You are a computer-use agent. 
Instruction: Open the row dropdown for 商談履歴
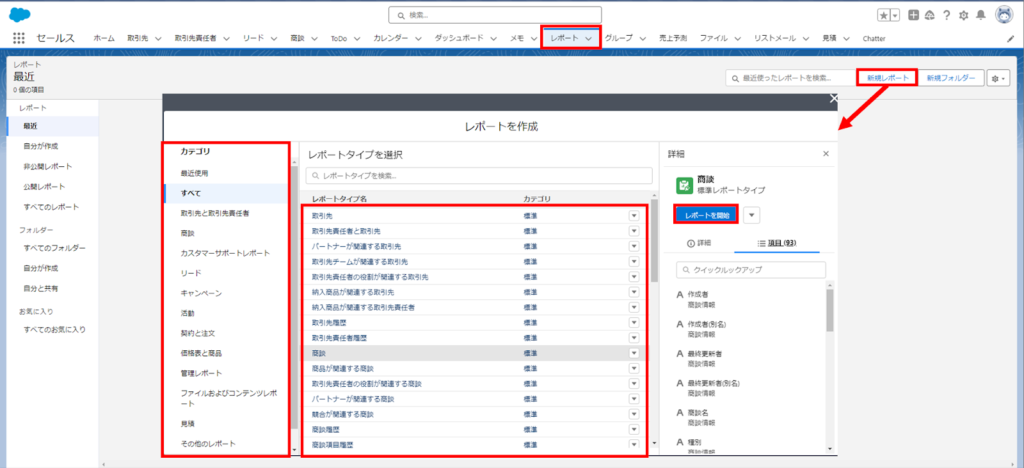[x=633, y=429]
